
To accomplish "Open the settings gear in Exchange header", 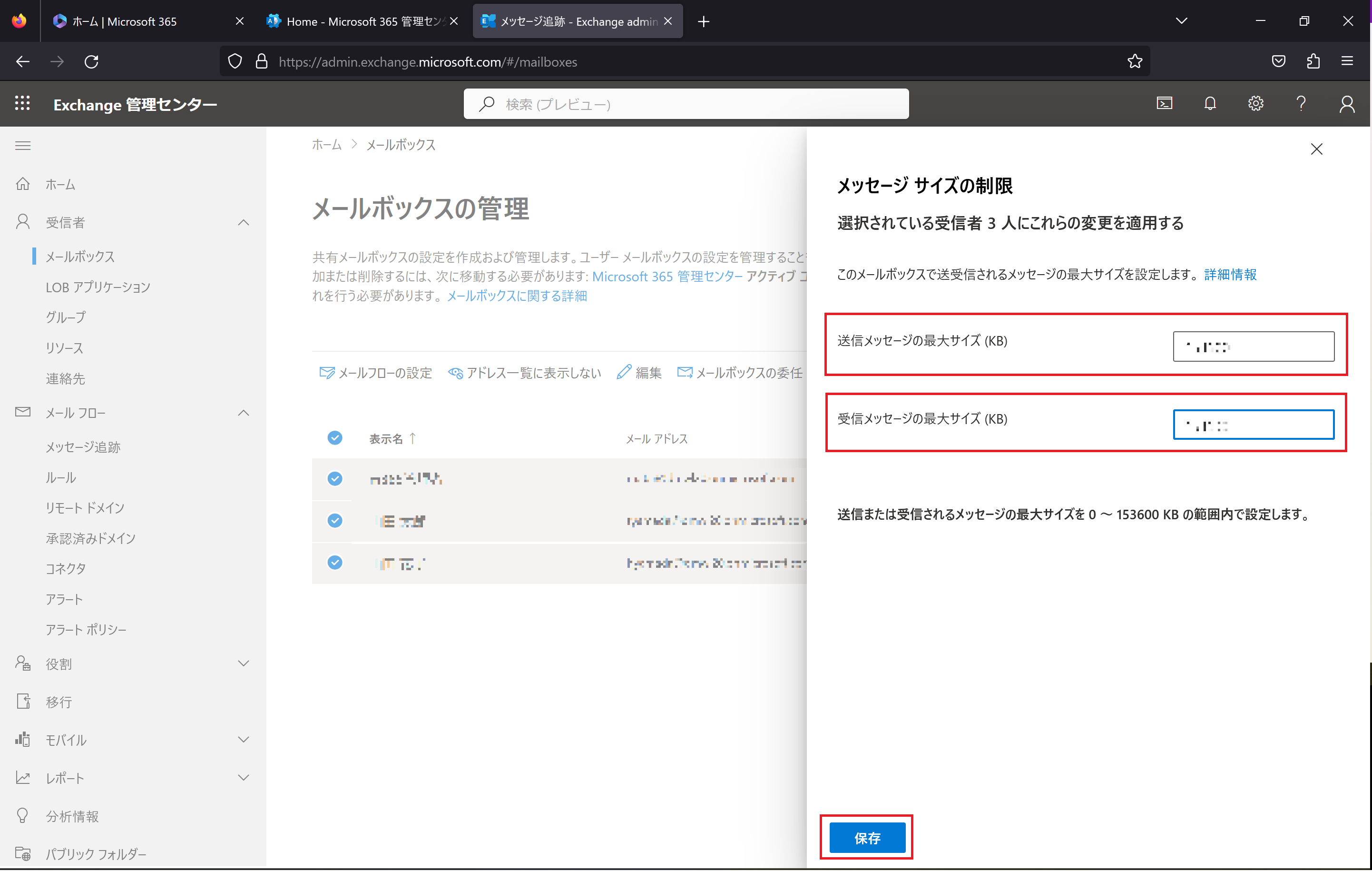I will click(1255, 104).
